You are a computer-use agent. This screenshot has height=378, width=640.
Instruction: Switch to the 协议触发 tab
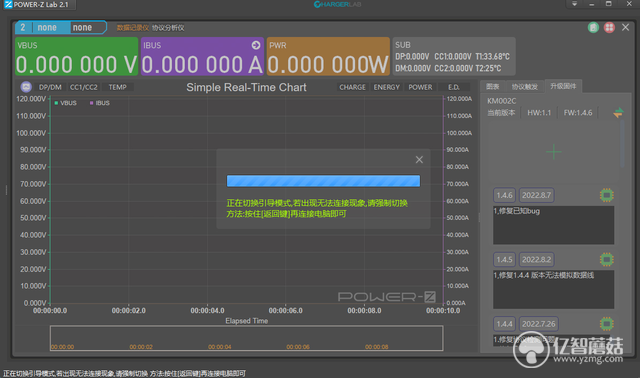click(x=525, y=87)
